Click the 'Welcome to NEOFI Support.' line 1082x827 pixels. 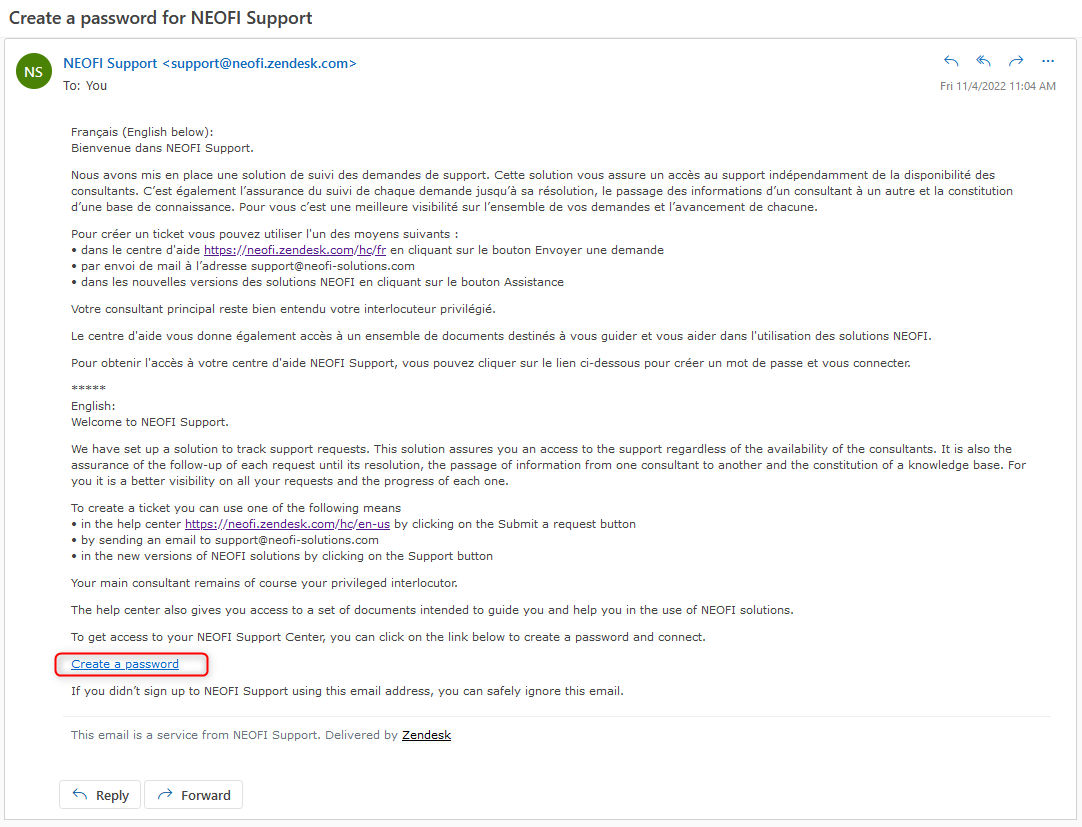[x=150, y=422]
